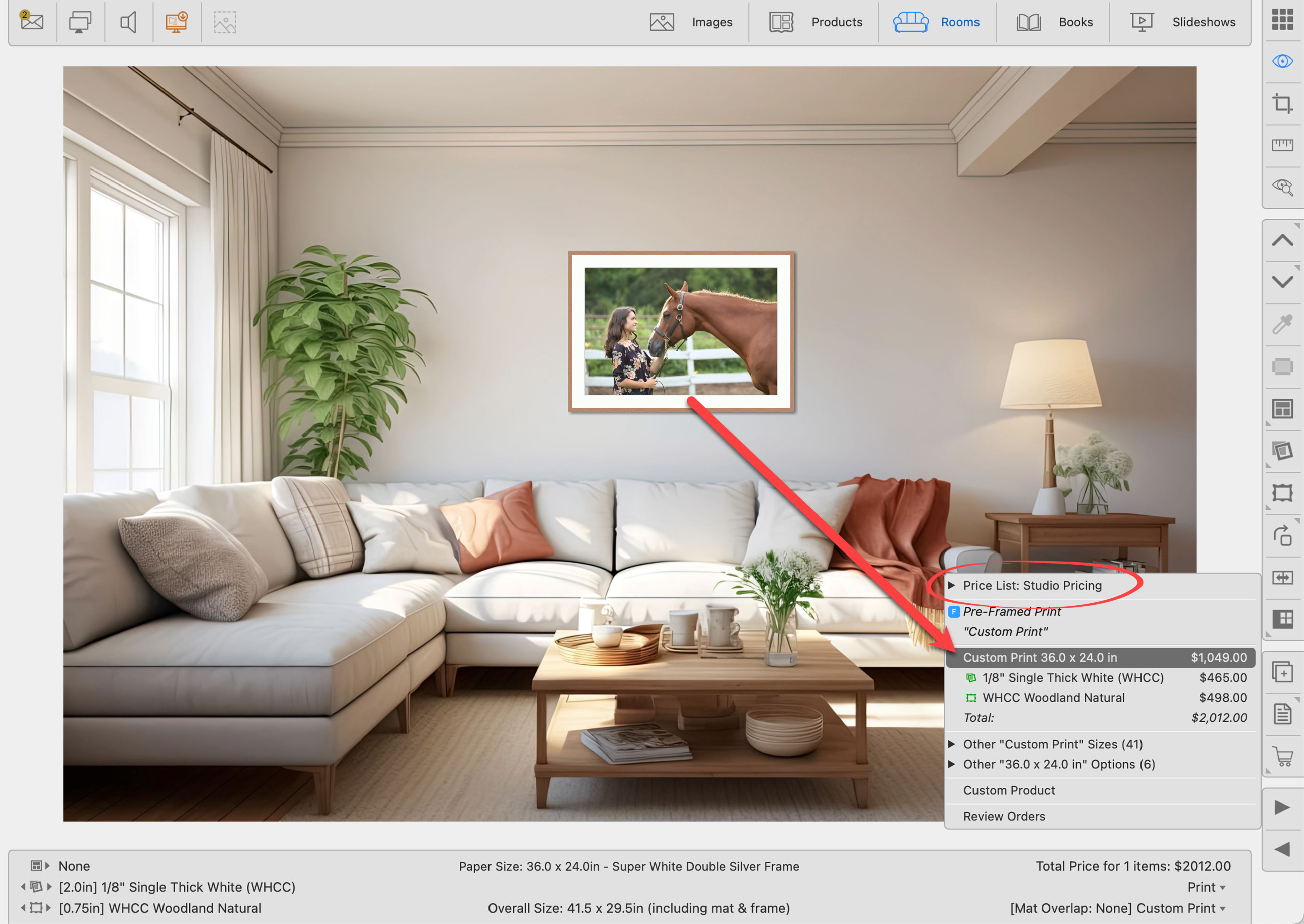Click the duplicate add-copy icon
Screen dimensions: 1304x924
[x=1283, y=672]
